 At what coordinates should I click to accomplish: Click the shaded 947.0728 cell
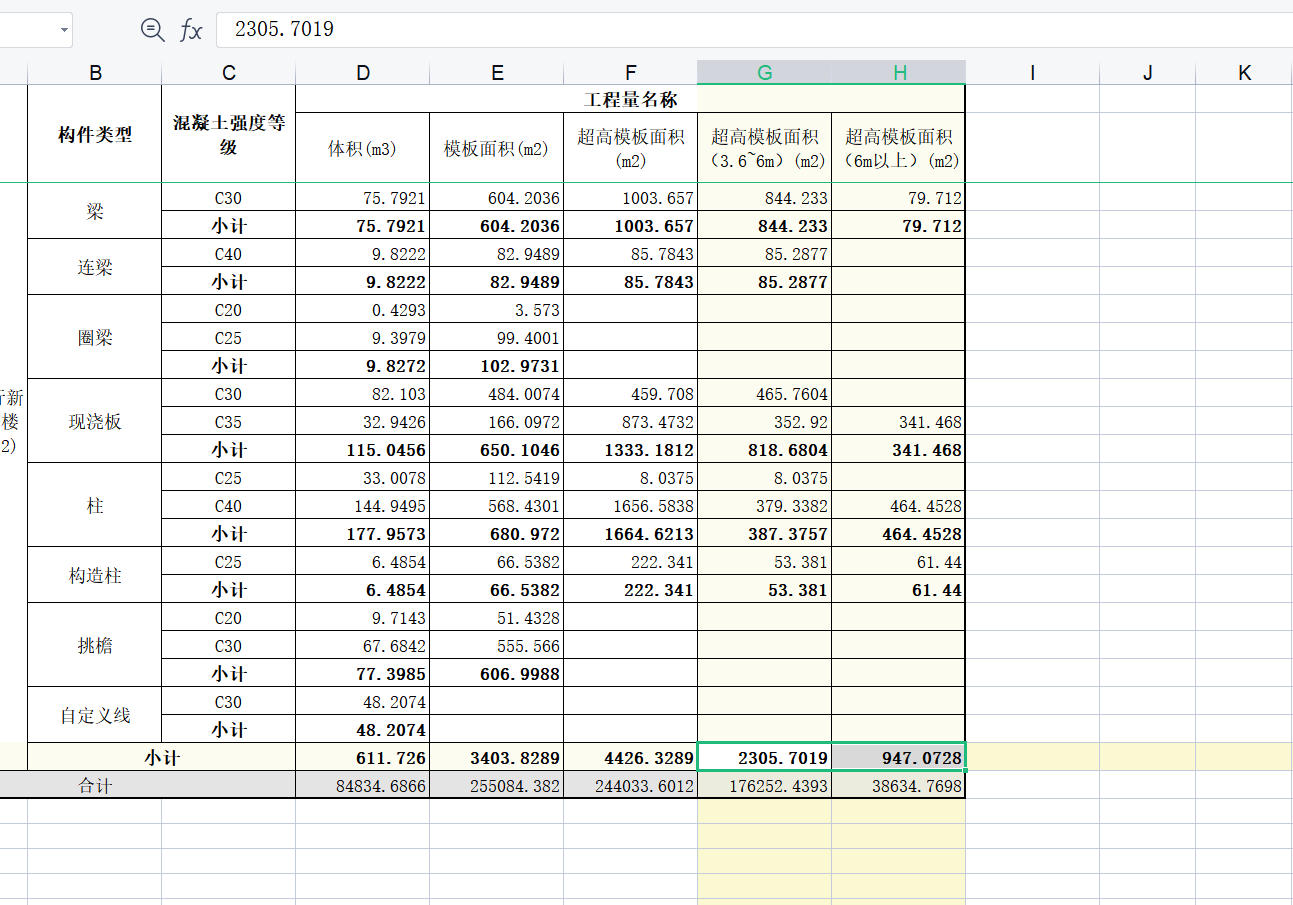(x=899, y=757)
